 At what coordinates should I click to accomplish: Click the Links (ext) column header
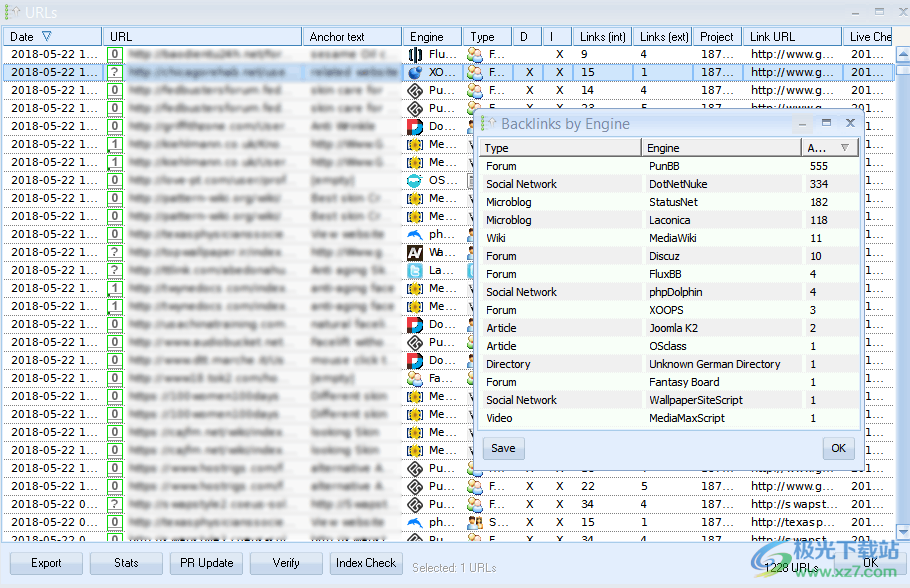click(663, 37)
